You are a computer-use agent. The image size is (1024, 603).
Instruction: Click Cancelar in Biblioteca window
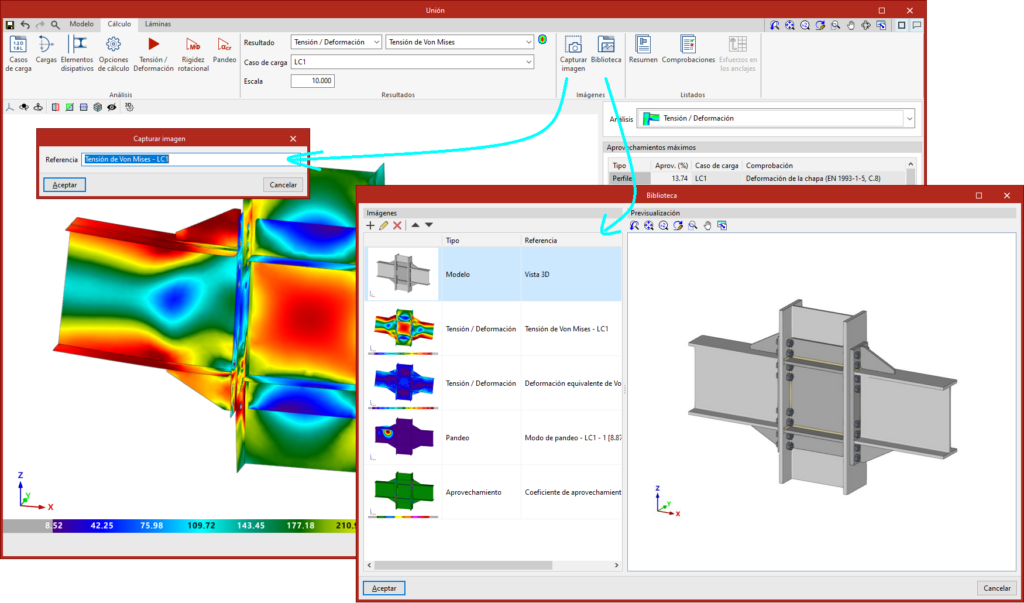click(997, 588)
